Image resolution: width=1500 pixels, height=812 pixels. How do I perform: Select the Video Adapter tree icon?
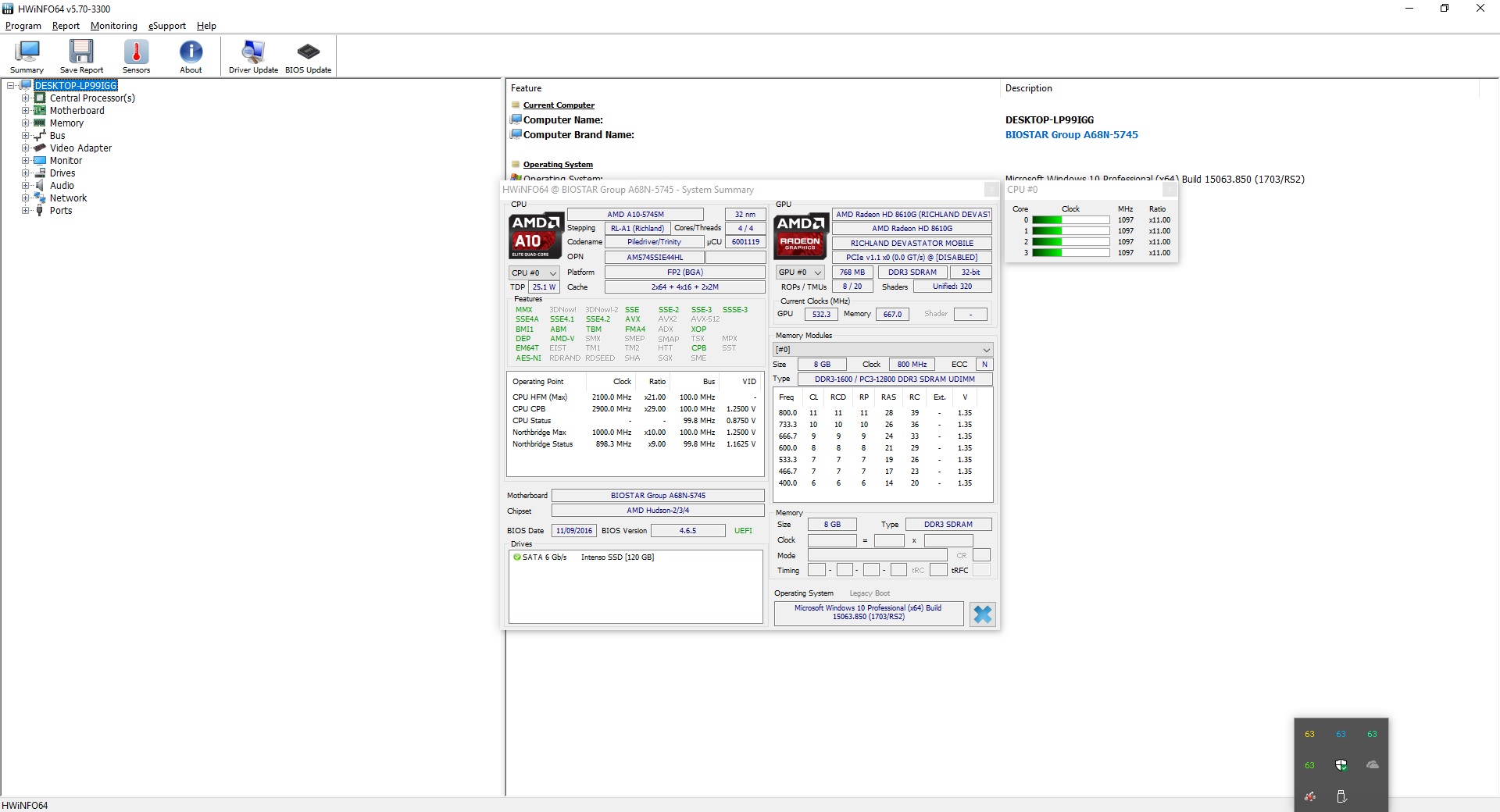40,148
